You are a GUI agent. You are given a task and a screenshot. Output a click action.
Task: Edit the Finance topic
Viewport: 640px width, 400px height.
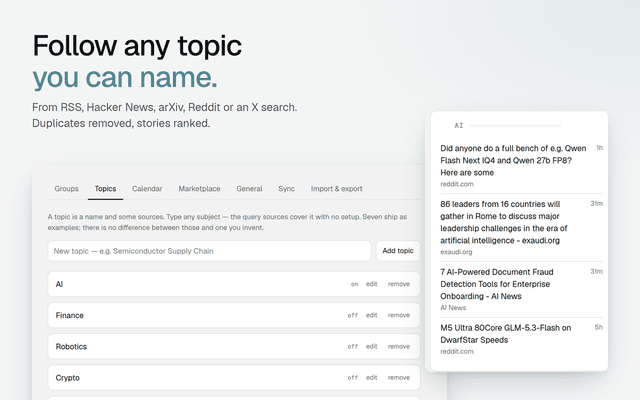[371, 315]
